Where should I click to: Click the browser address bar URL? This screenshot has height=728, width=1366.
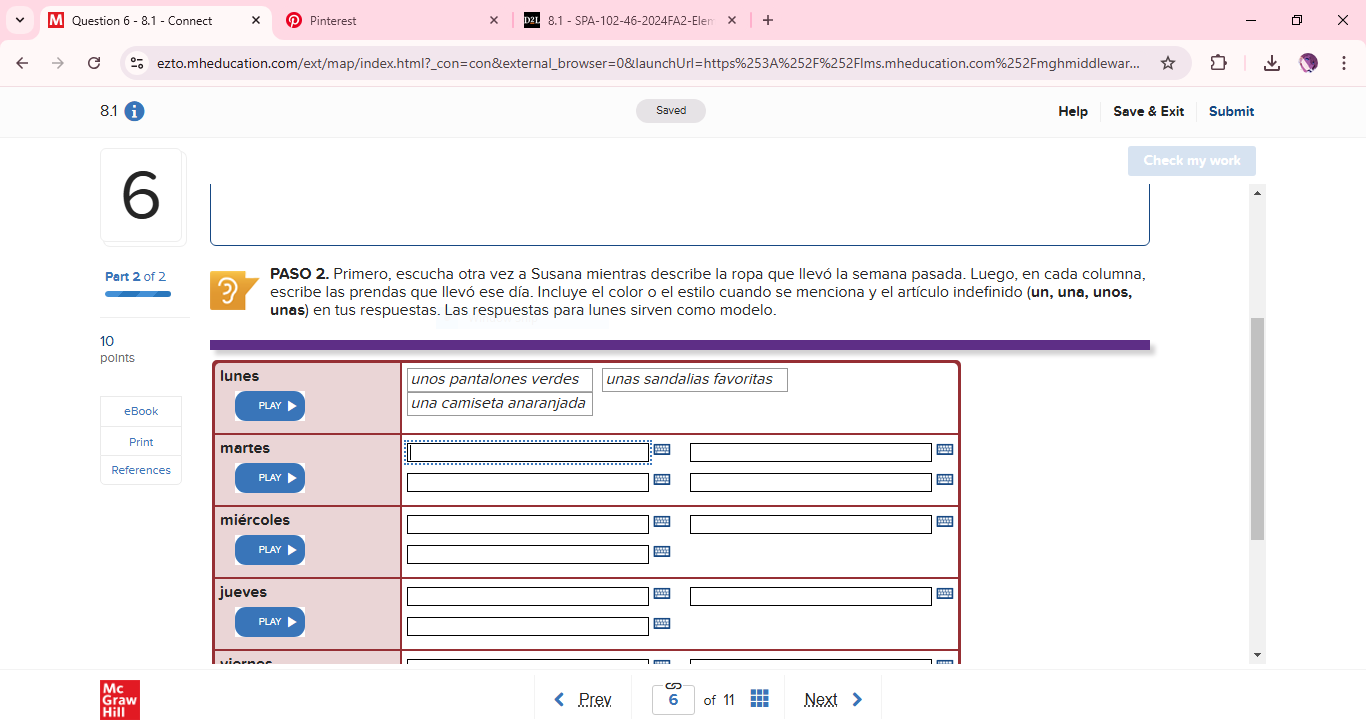pos(648,63)
